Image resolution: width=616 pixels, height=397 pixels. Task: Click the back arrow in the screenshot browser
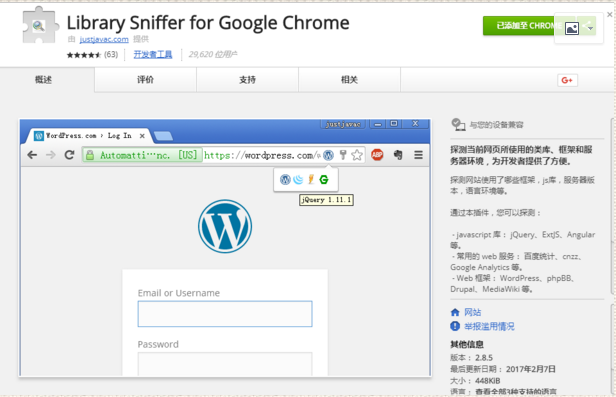point(32,155)
